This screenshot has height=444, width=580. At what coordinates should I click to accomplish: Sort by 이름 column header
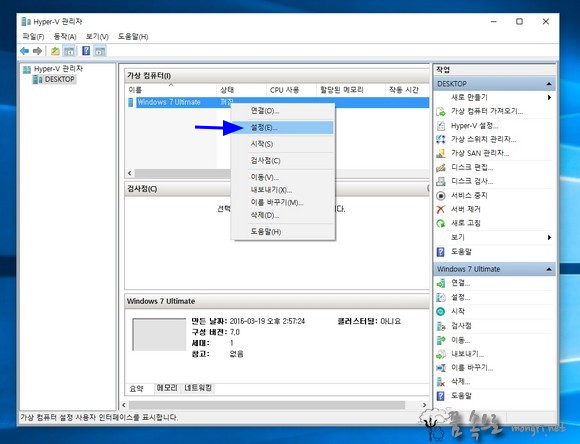click(x=171, y=90)
